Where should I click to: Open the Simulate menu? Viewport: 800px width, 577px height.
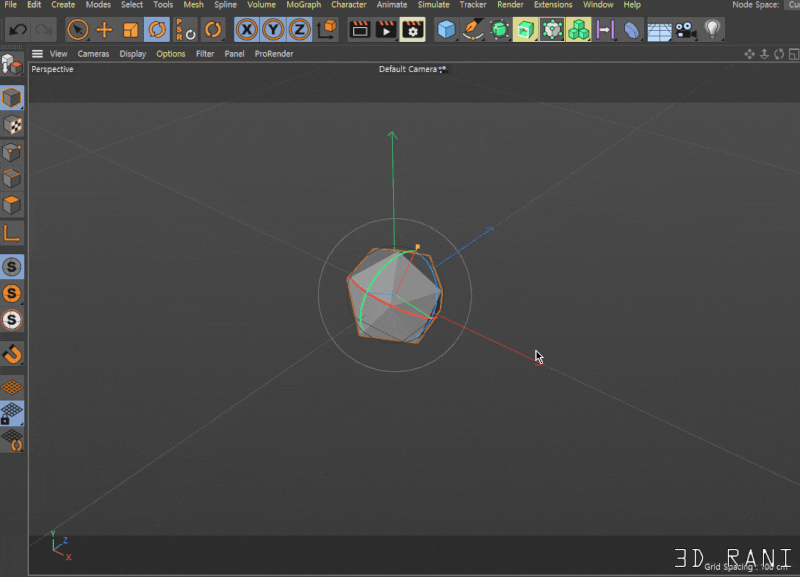(x=433, y=4)
